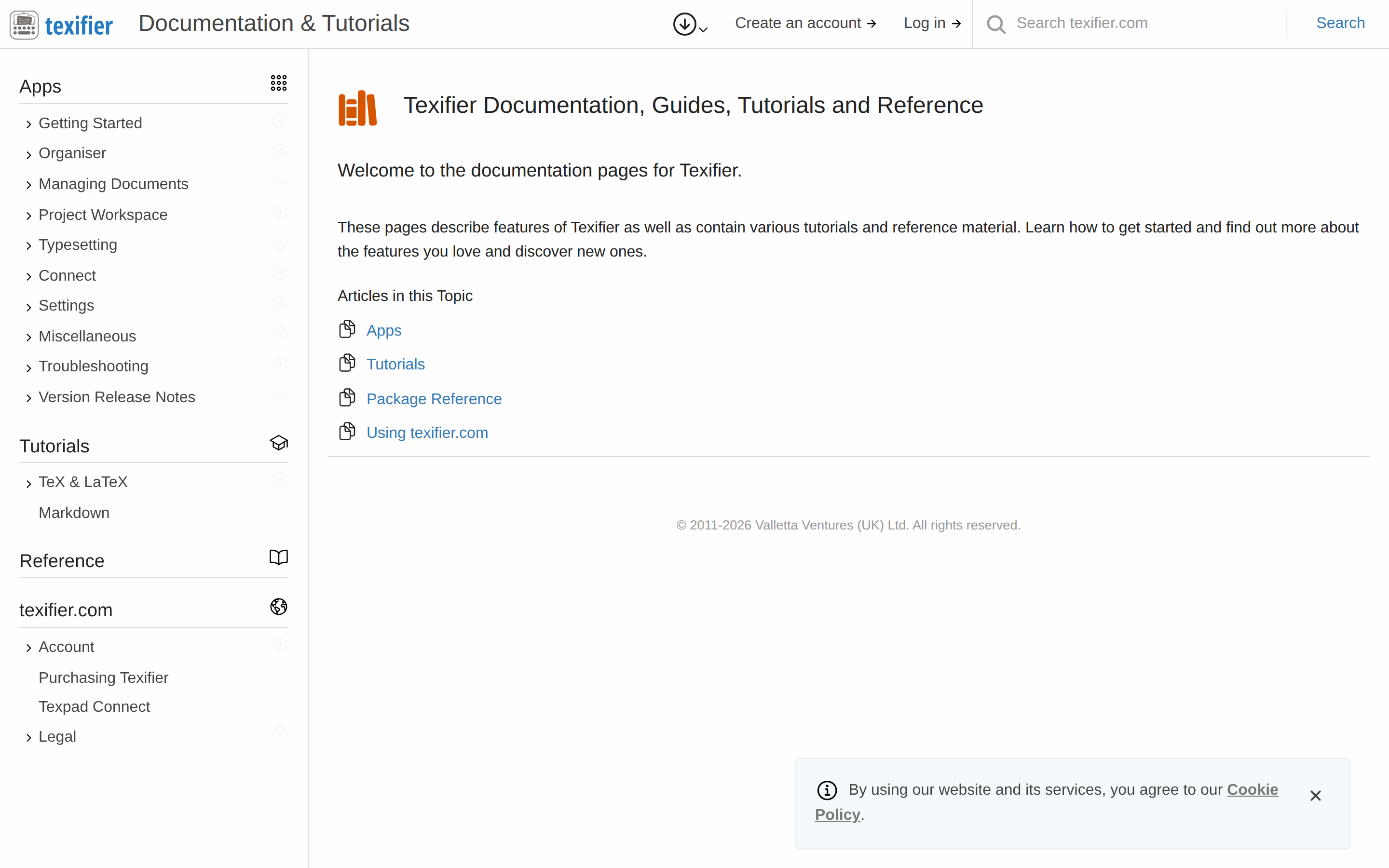Click the Apps sidebar heading
Viewport: 1389px width, 868px height.
[x=40, y=87]
